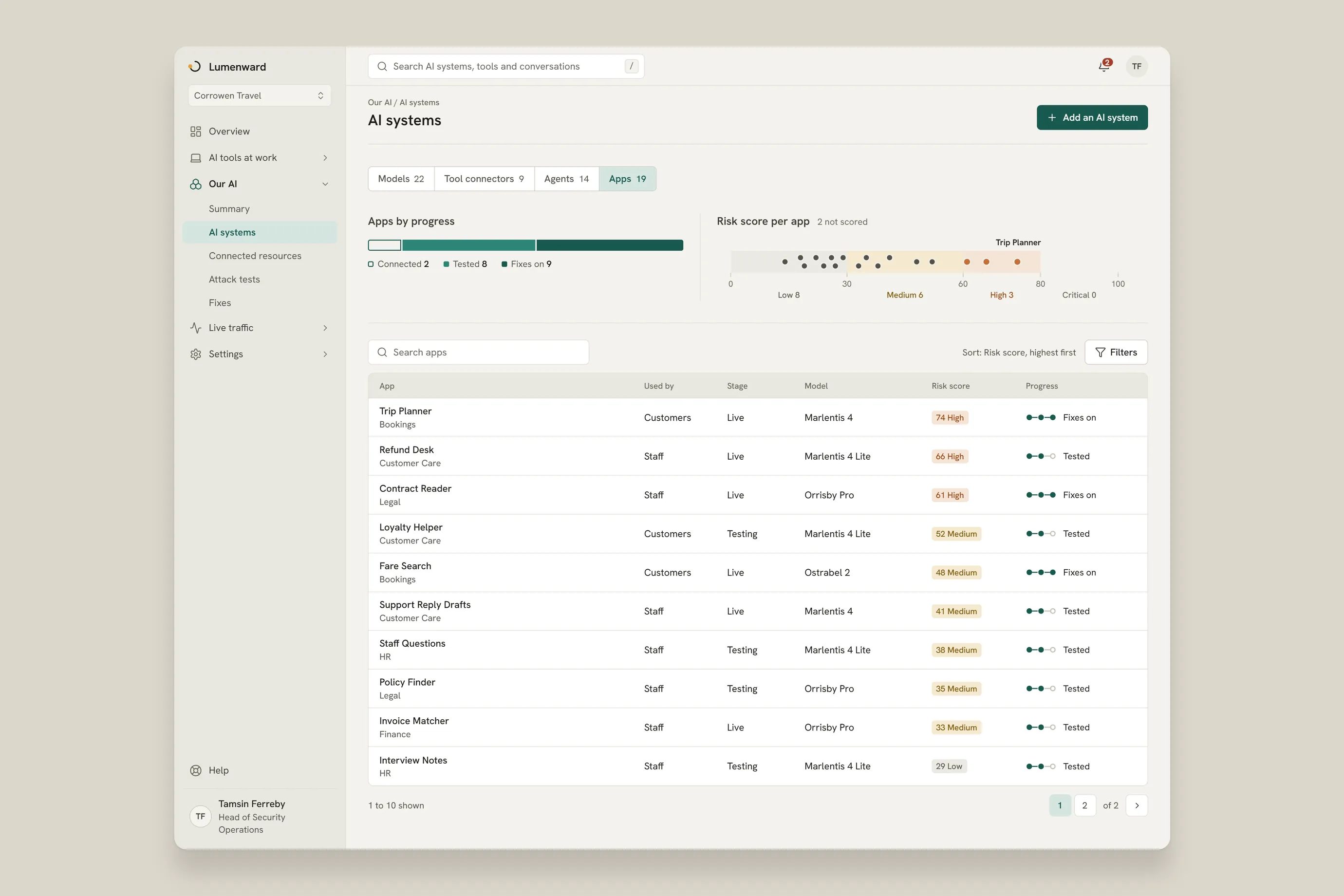Focus the Search AI systems field
The width and height of the screenshot is (1344, 896).
(506, 66)
